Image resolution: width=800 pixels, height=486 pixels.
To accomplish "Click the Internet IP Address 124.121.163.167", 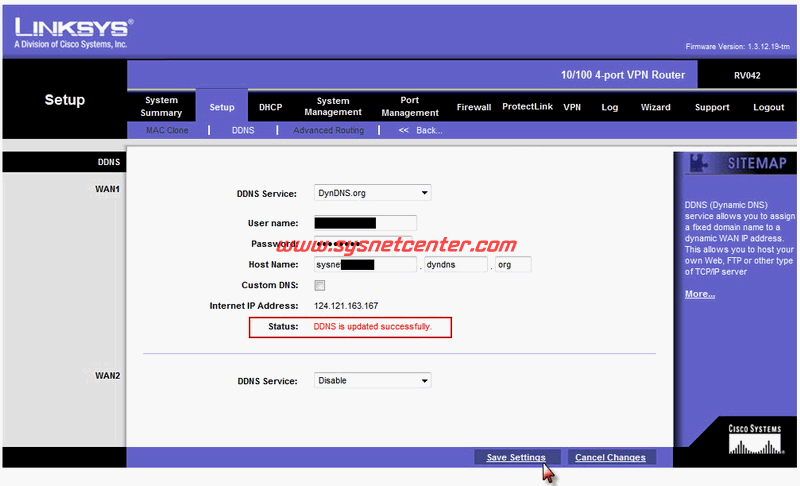I will pos(346,306).
